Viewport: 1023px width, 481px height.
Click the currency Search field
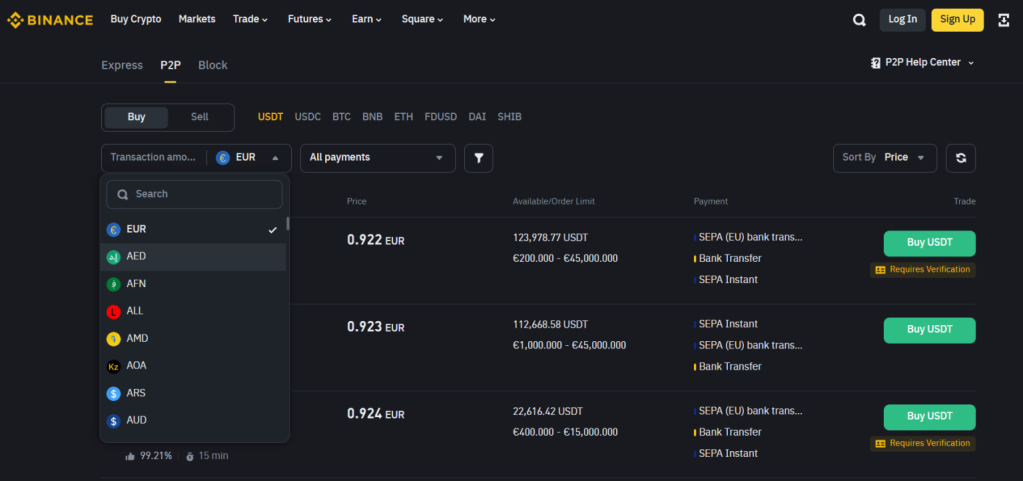195,194
